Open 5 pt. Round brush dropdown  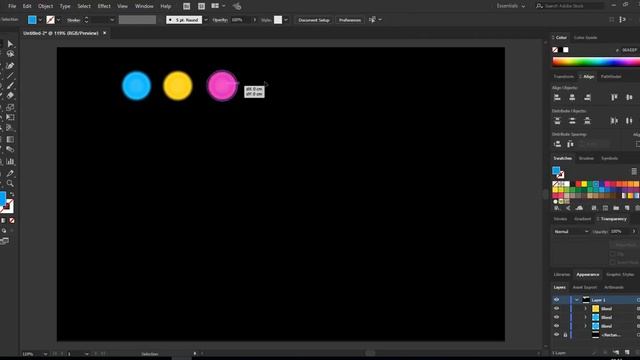click(x=206, y=20)
